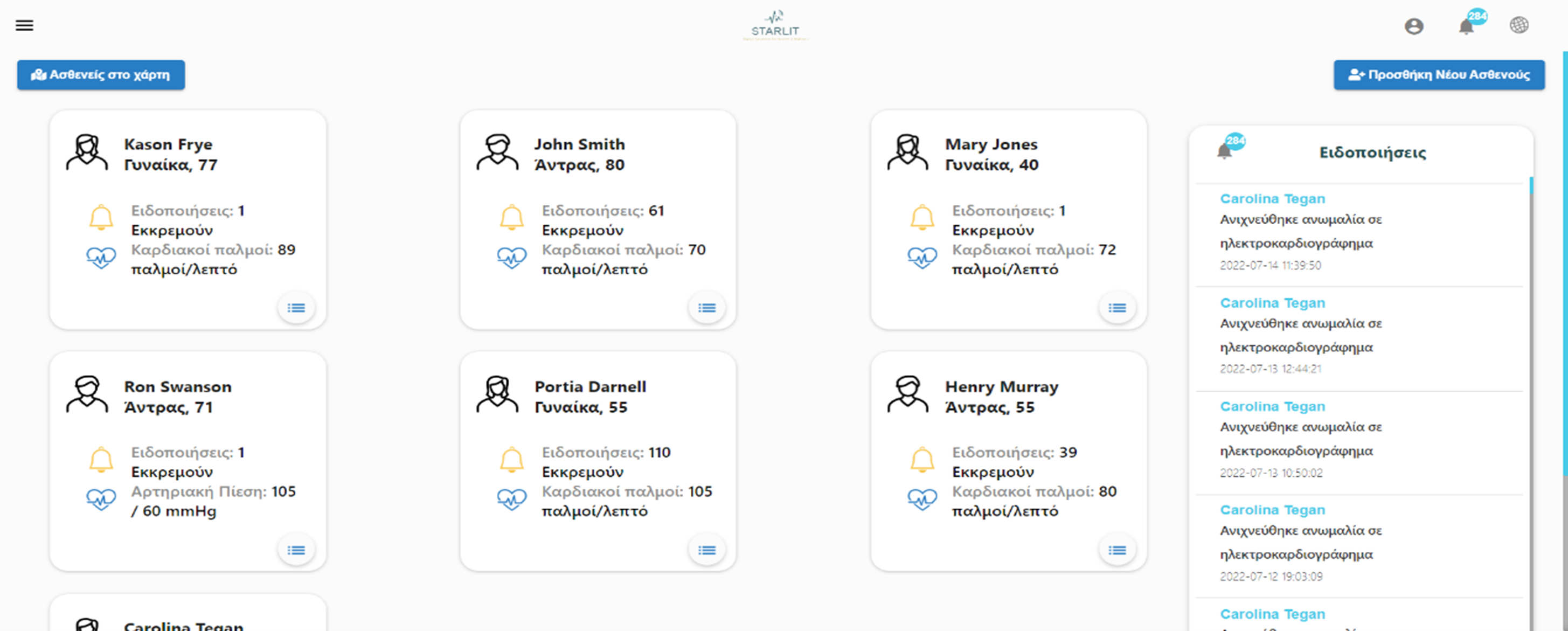Select patient name Ron Swanson
Image resolution: width=1568 pixels, height=631 pixels.
pyautogui.click(x=178, y=386)
